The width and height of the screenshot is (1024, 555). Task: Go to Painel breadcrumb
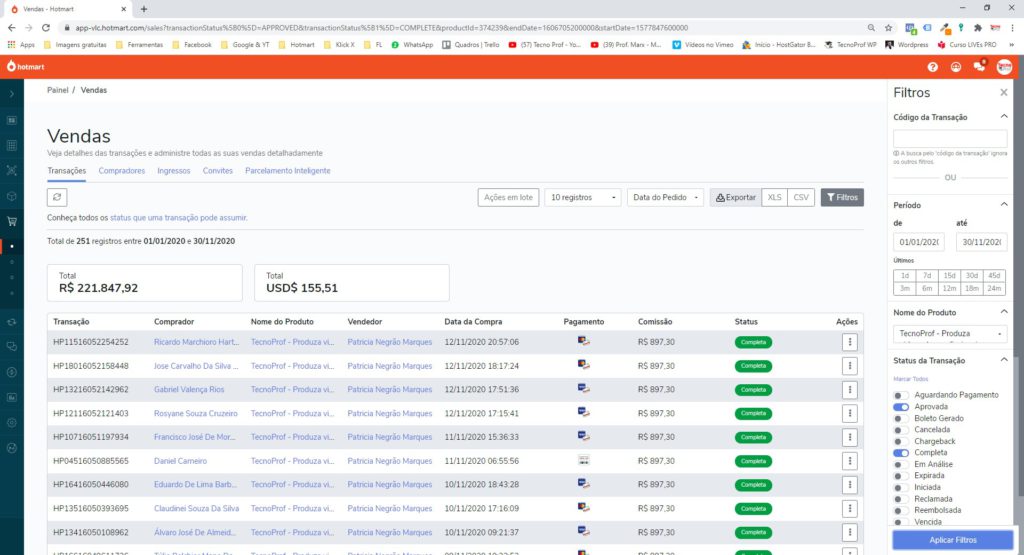pos(57,90)
